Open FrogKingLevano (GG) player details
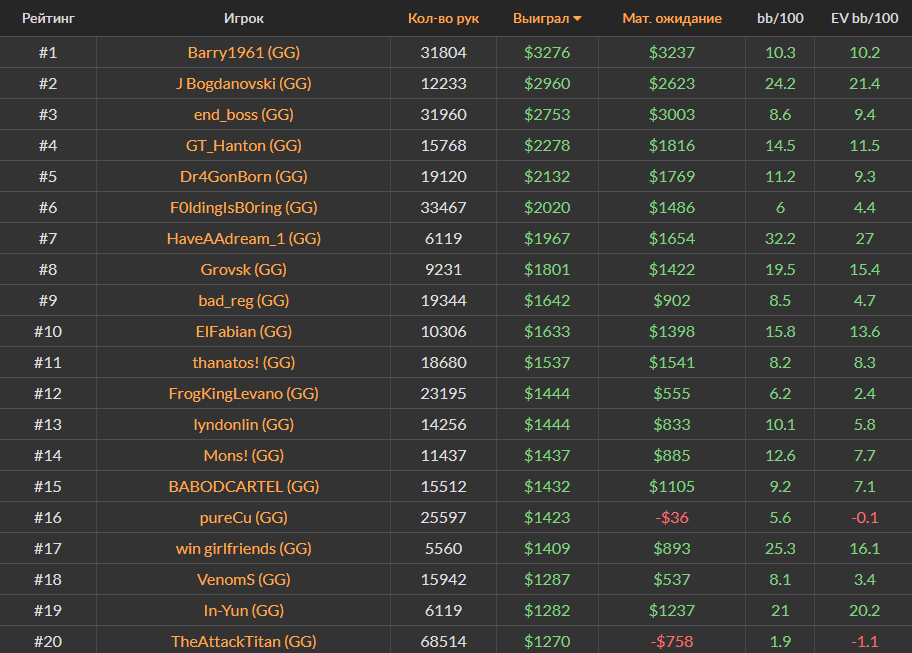Image resolution: width=912 pixels, height=653 pixels. click(x=244, y=393)
